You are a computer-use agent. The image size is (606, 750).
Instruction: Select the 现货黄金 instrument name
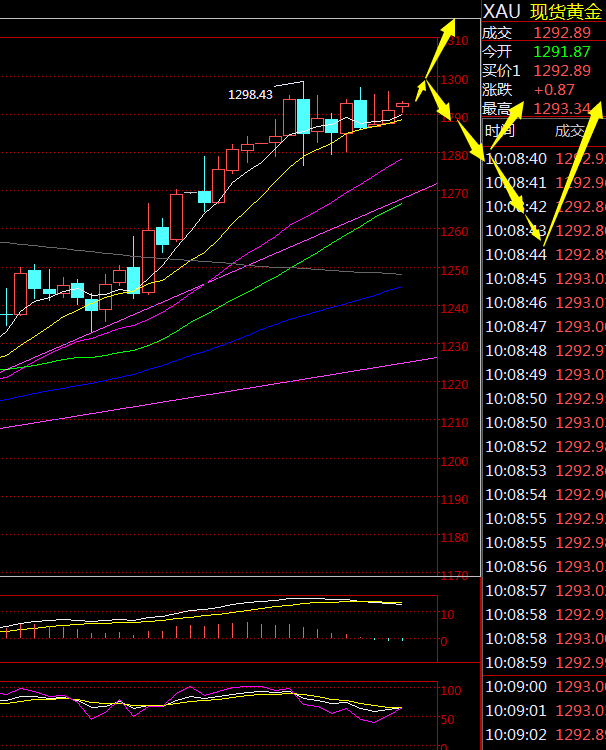pyautogui.click(x=565, y=11)
